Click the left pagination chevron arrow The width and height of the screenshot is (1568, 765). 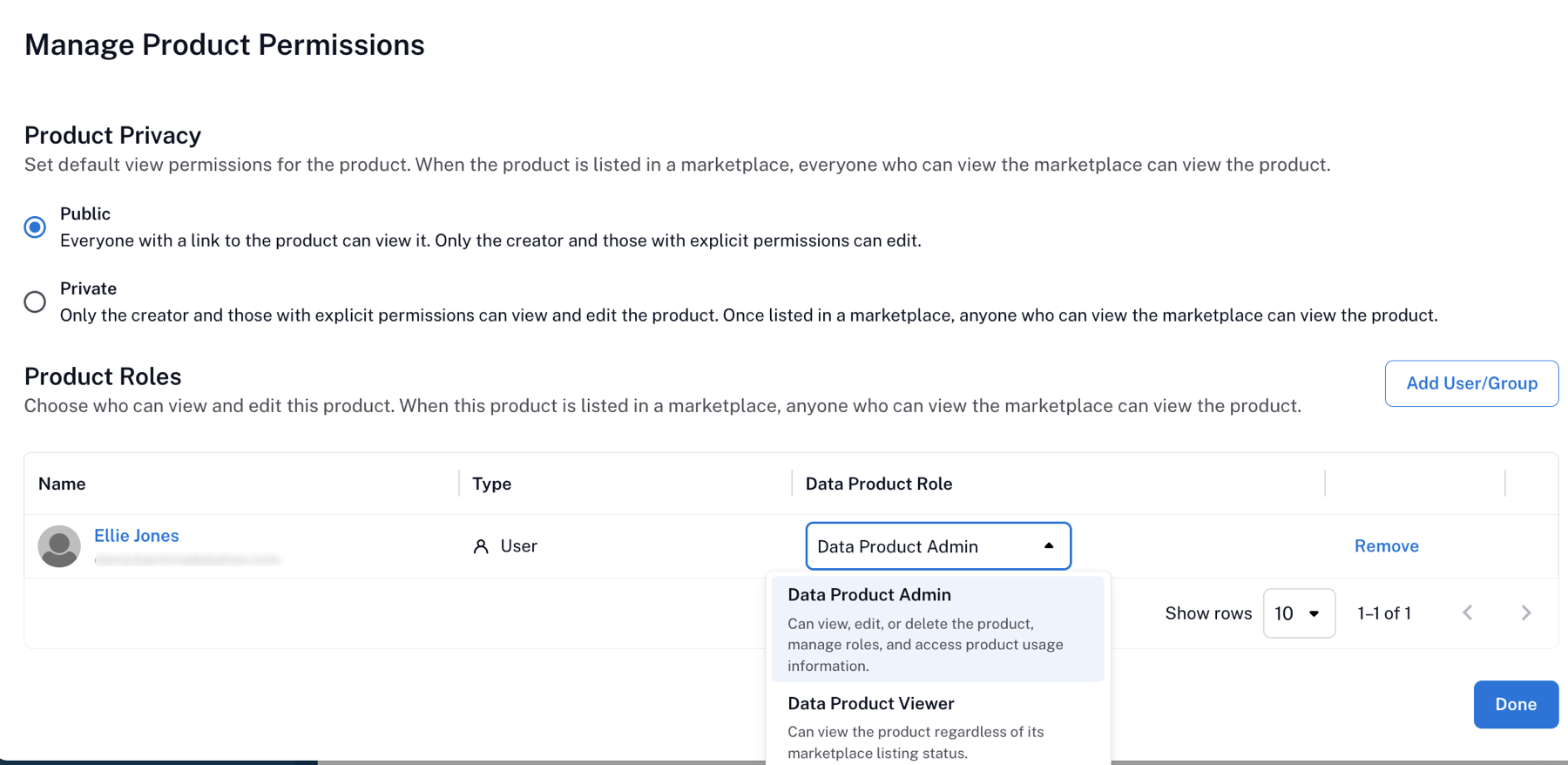coord(1468,613)
